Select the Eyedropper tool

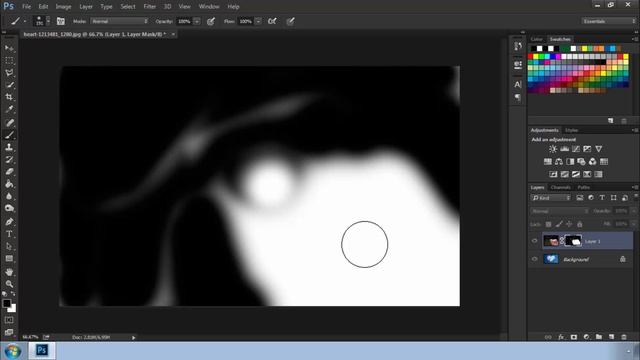coord(9,109)
